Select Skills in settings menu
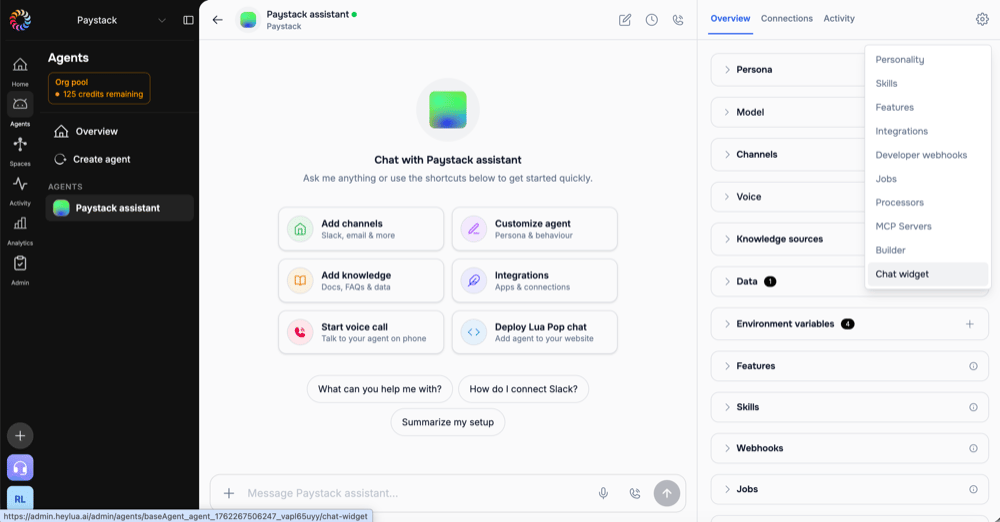Viewport: 1000px width, 522px height. [x=927, y=83]
